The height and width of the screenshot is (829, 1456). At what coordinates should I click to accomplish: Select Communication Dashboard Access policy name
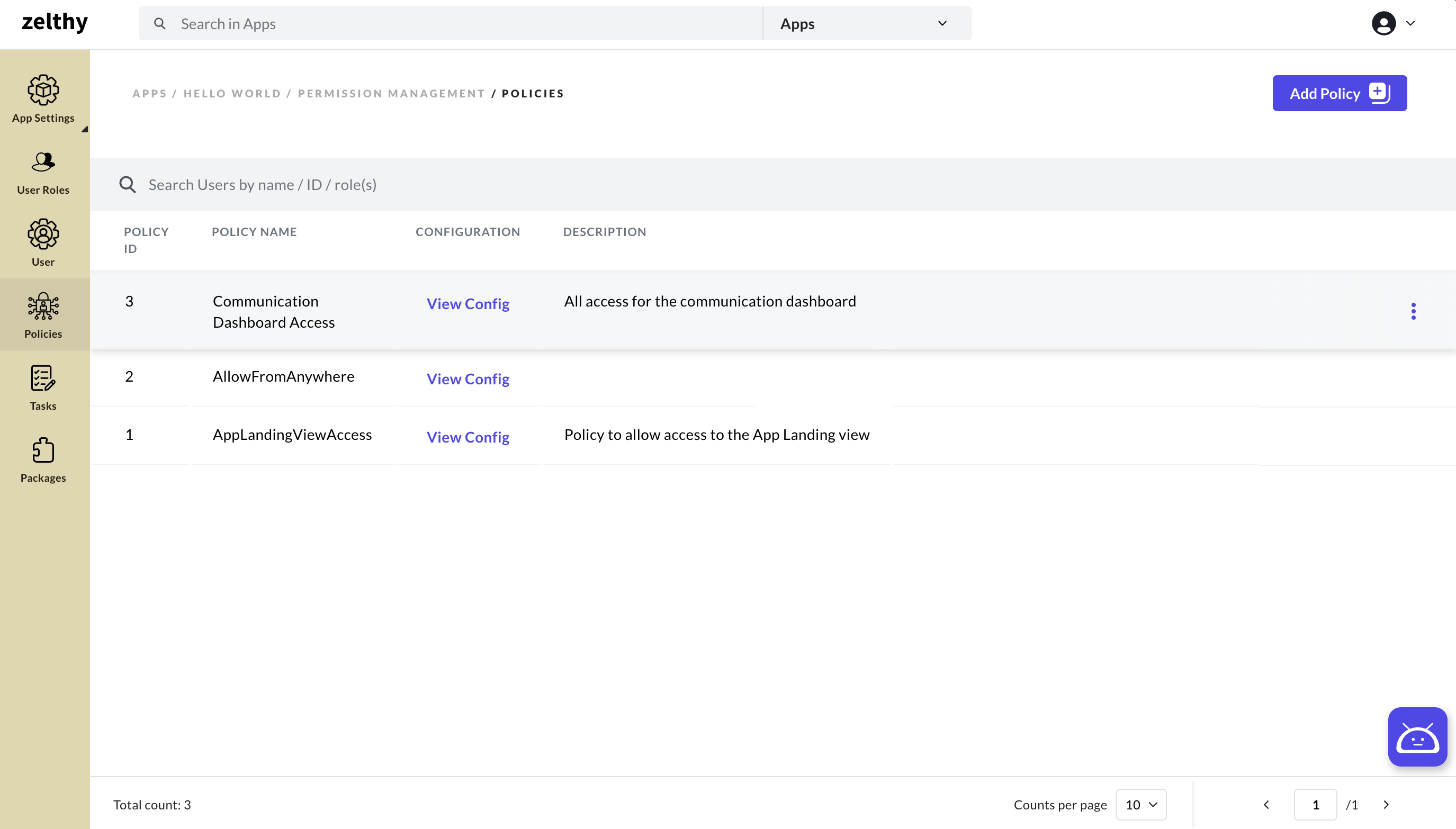[274, 311]
